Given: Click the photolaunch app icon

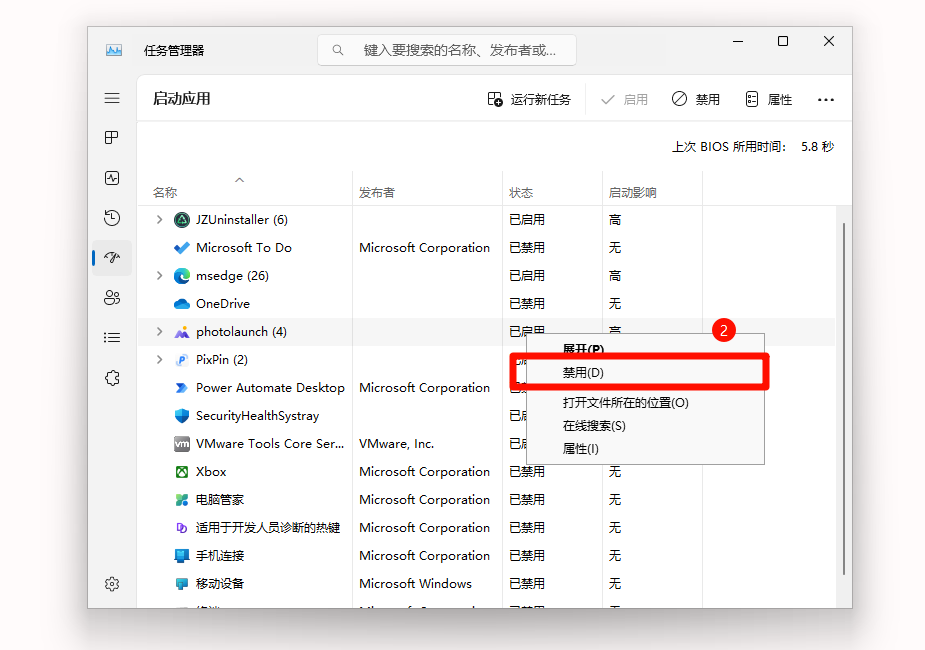Looking at the screenshot, I should [x=182, y=332].
